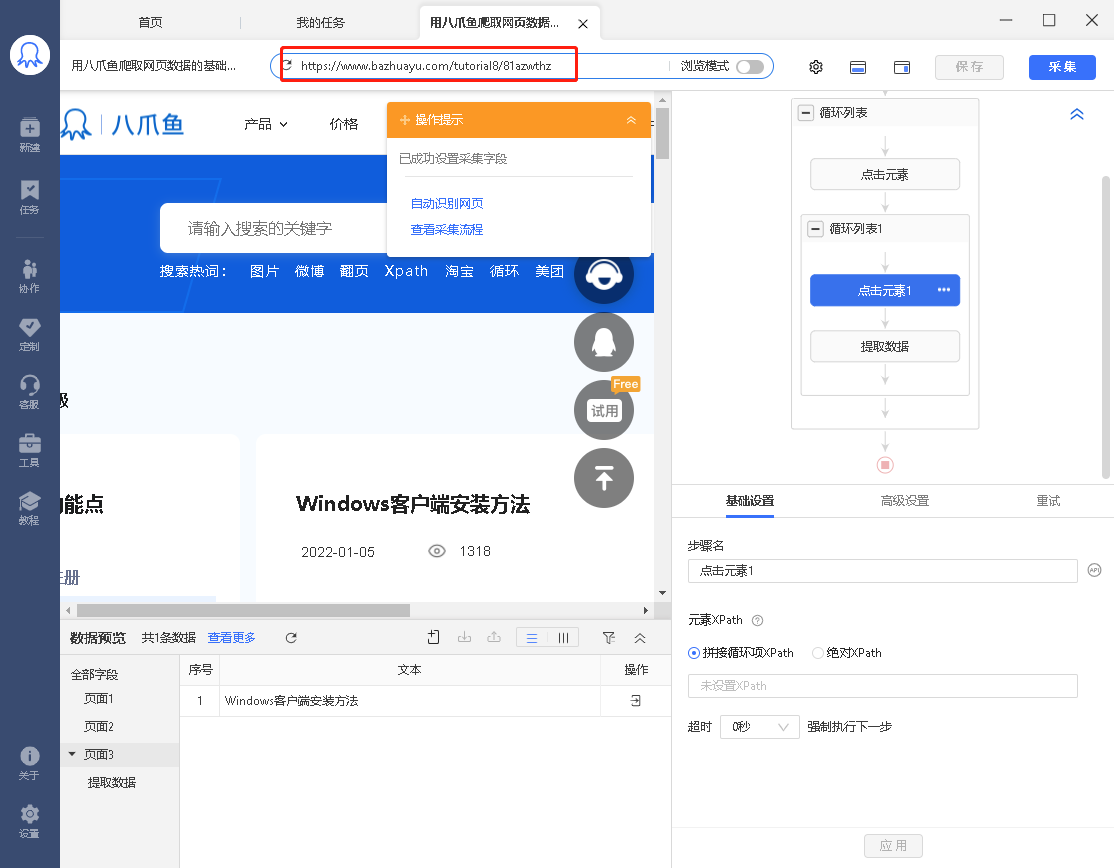Open options menu on 点击元素1 step
Viewport: 1114px width, 868px height.
click(943, 290)
